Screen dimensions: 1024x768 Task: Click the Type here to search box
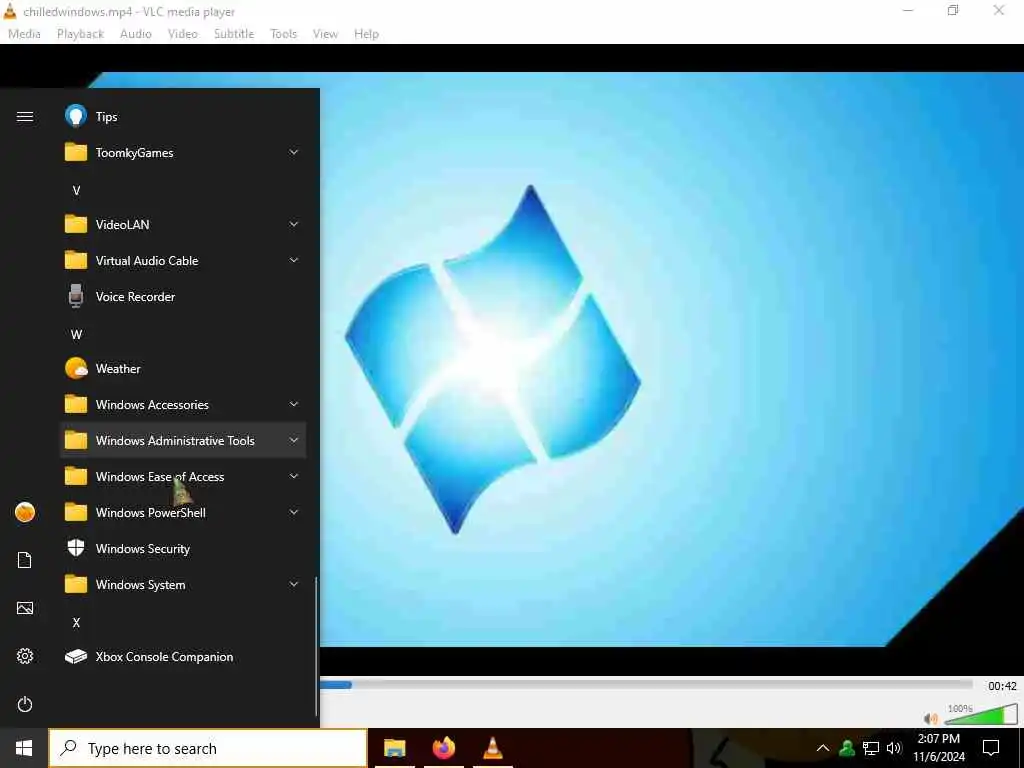208,748
